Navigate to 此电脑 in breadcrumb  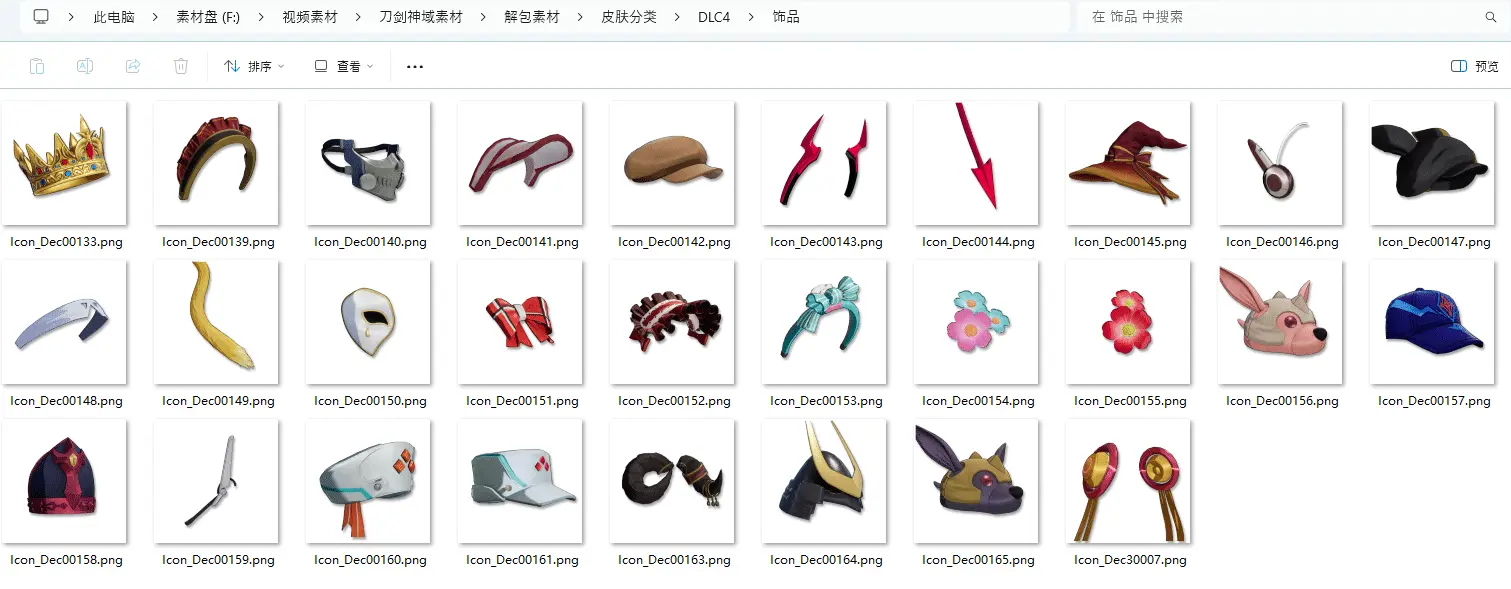coord(114,17)
